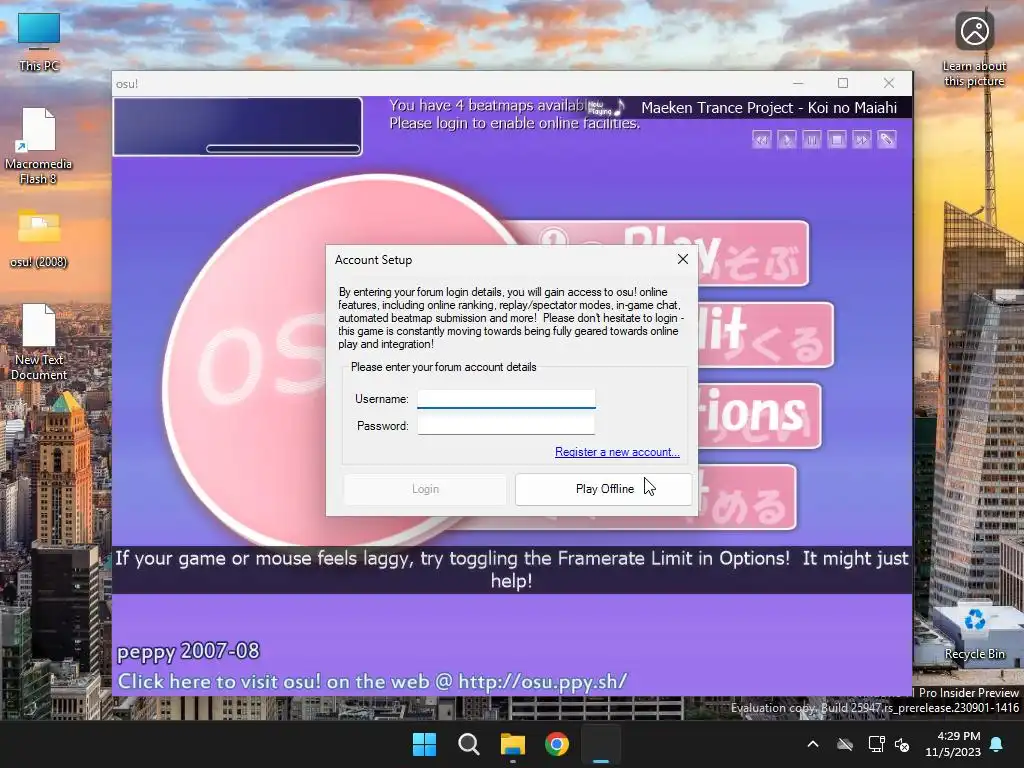This screenshot has height=768, width=1024.
Task: Expand hidden system tray icons chevron
Action: (813, 744)
